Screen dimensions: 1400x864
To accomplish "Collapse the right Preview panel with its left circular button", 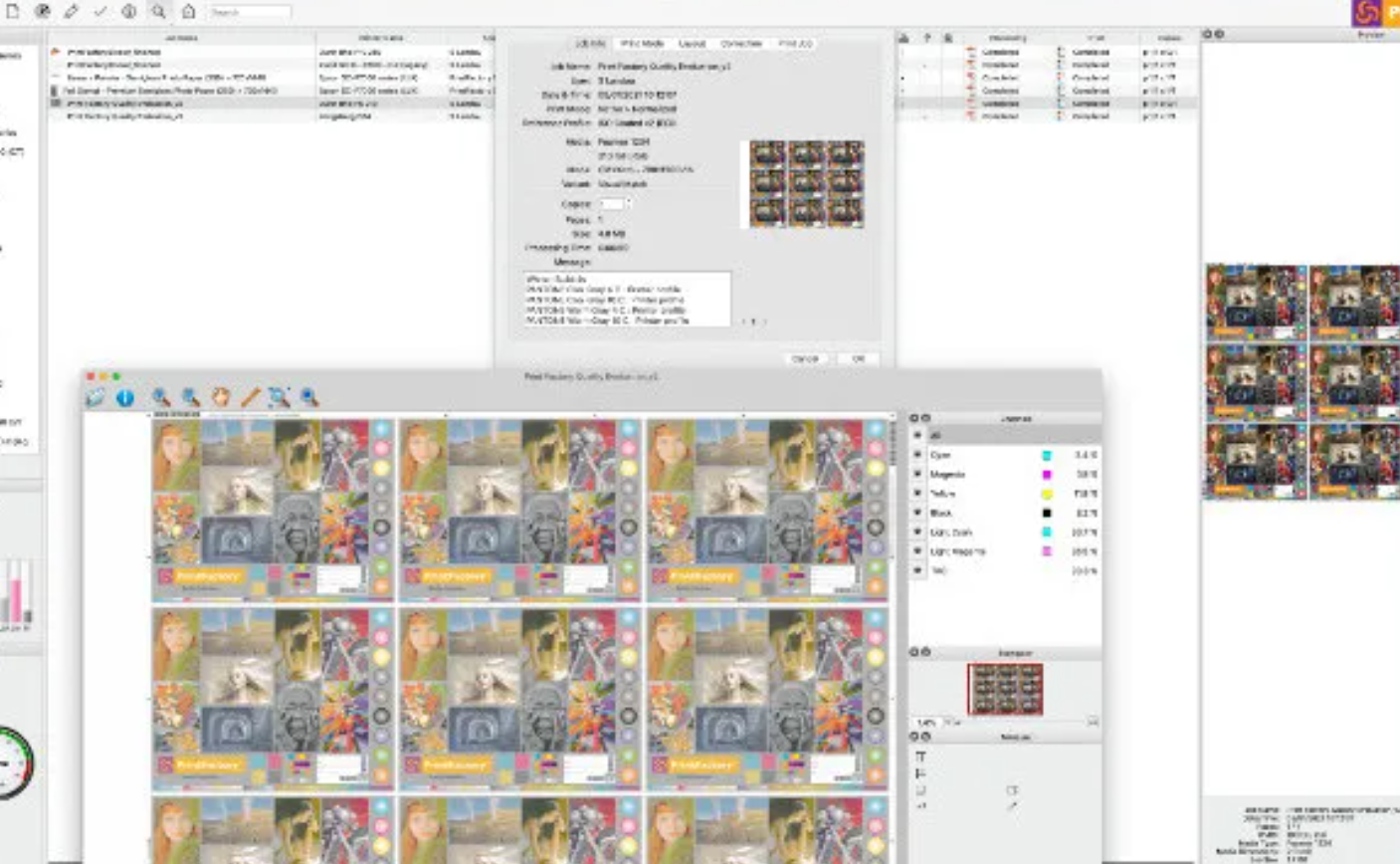I will tap(1207, 34).
